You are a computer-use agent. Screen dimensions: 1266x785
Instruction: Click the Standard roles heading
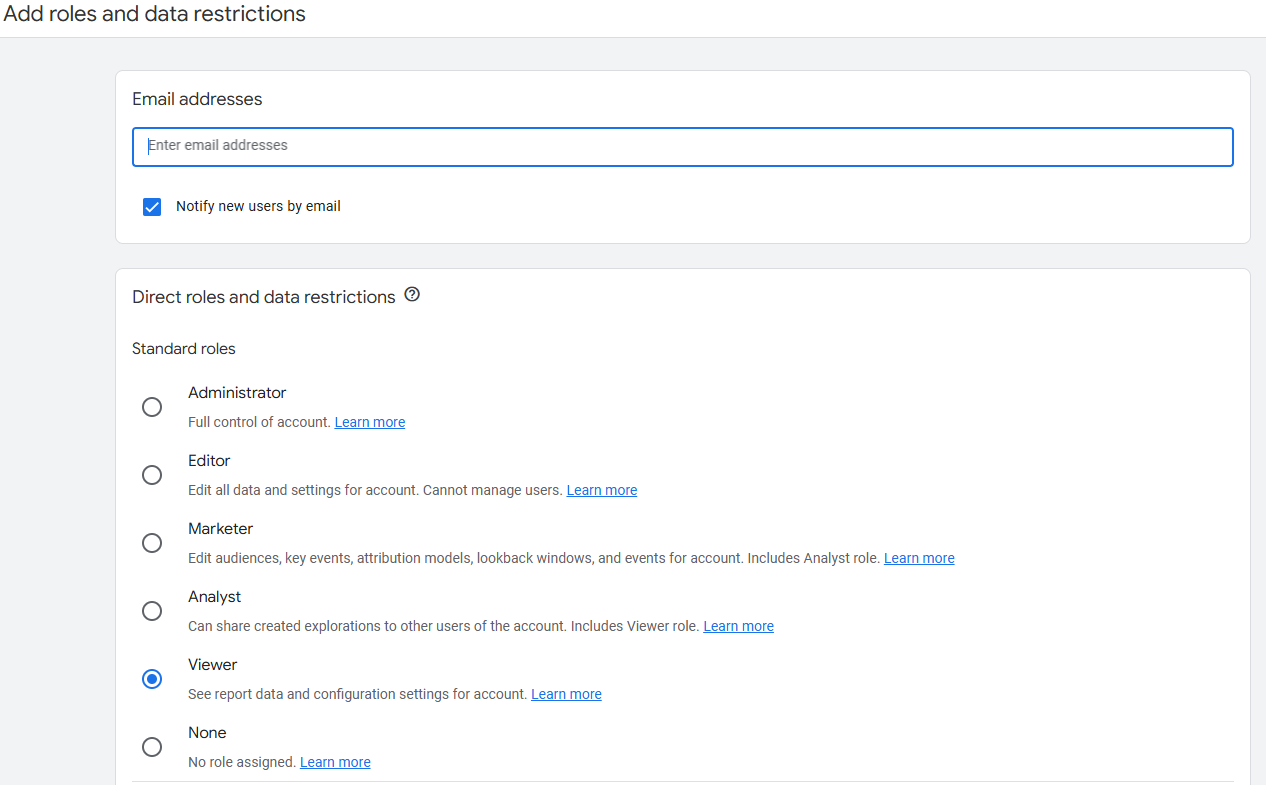pos(184,349)
